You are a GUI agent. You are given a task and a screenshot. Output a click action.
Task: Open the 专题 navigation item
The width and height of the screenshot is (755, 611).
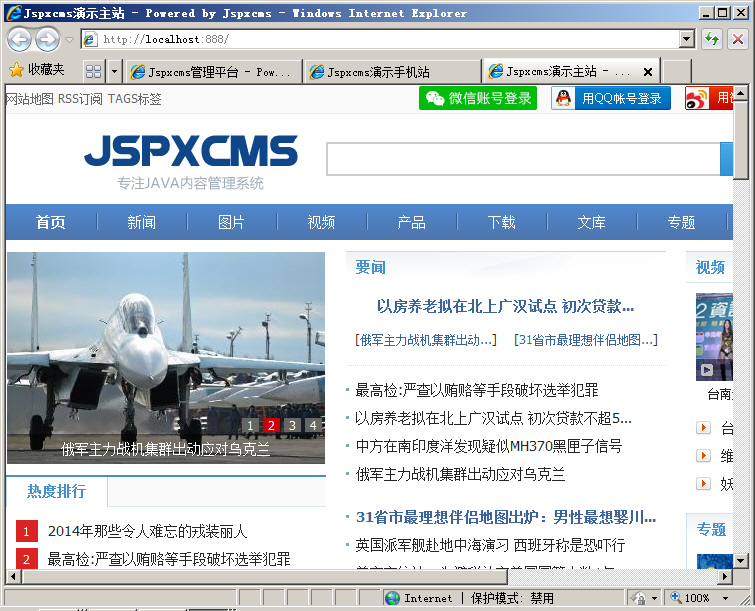coord(681,222)
